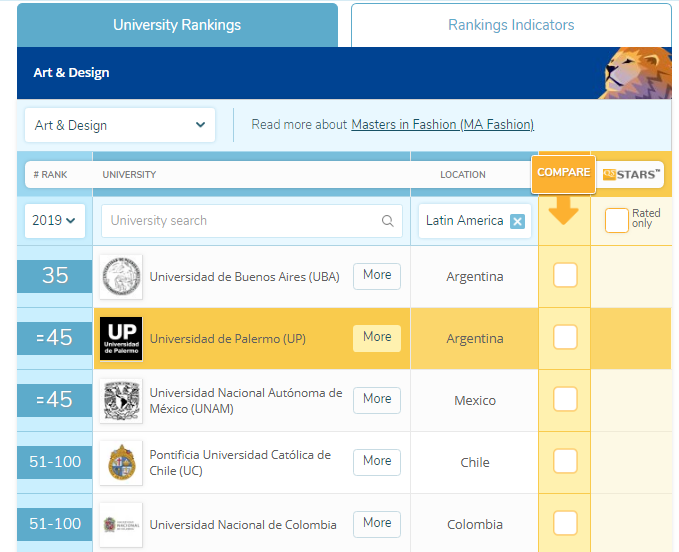Image resolution: width=679 pixels, height=552 pixels.
Task: Click More for Universidad de Buenos Aires
Action: (377, 276)
